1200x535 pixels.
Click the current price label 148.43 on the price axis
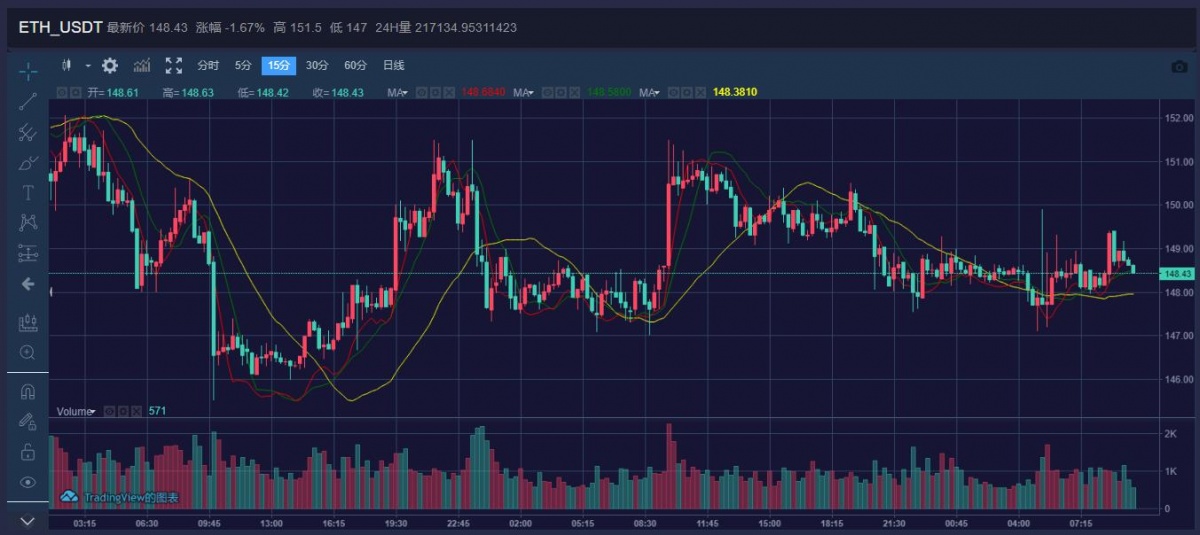pyautogui.click(x=1177, y=273)
